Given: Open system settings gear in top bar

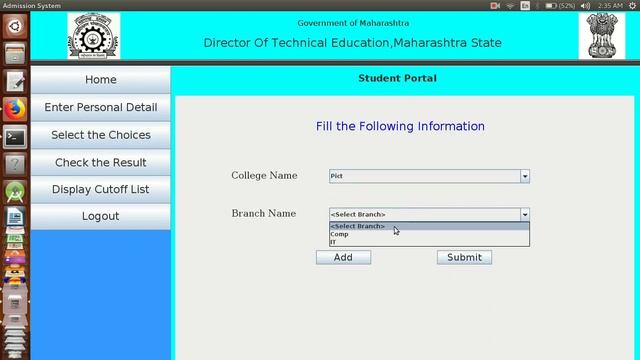Looking at the screenshot, I should [632, 6].
